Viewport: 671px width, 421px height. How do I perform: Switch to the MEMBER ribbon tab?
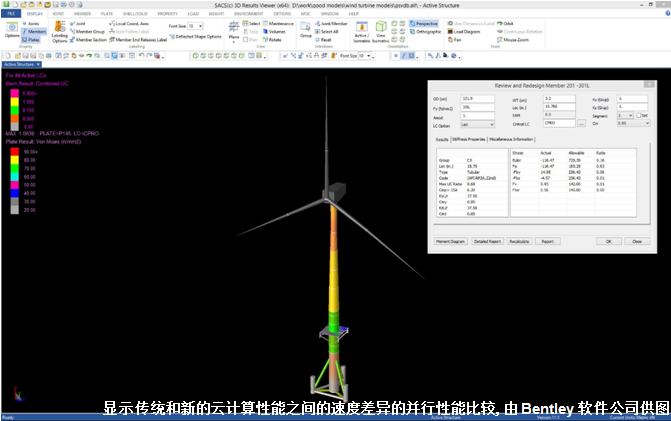(x=83, y=14)
